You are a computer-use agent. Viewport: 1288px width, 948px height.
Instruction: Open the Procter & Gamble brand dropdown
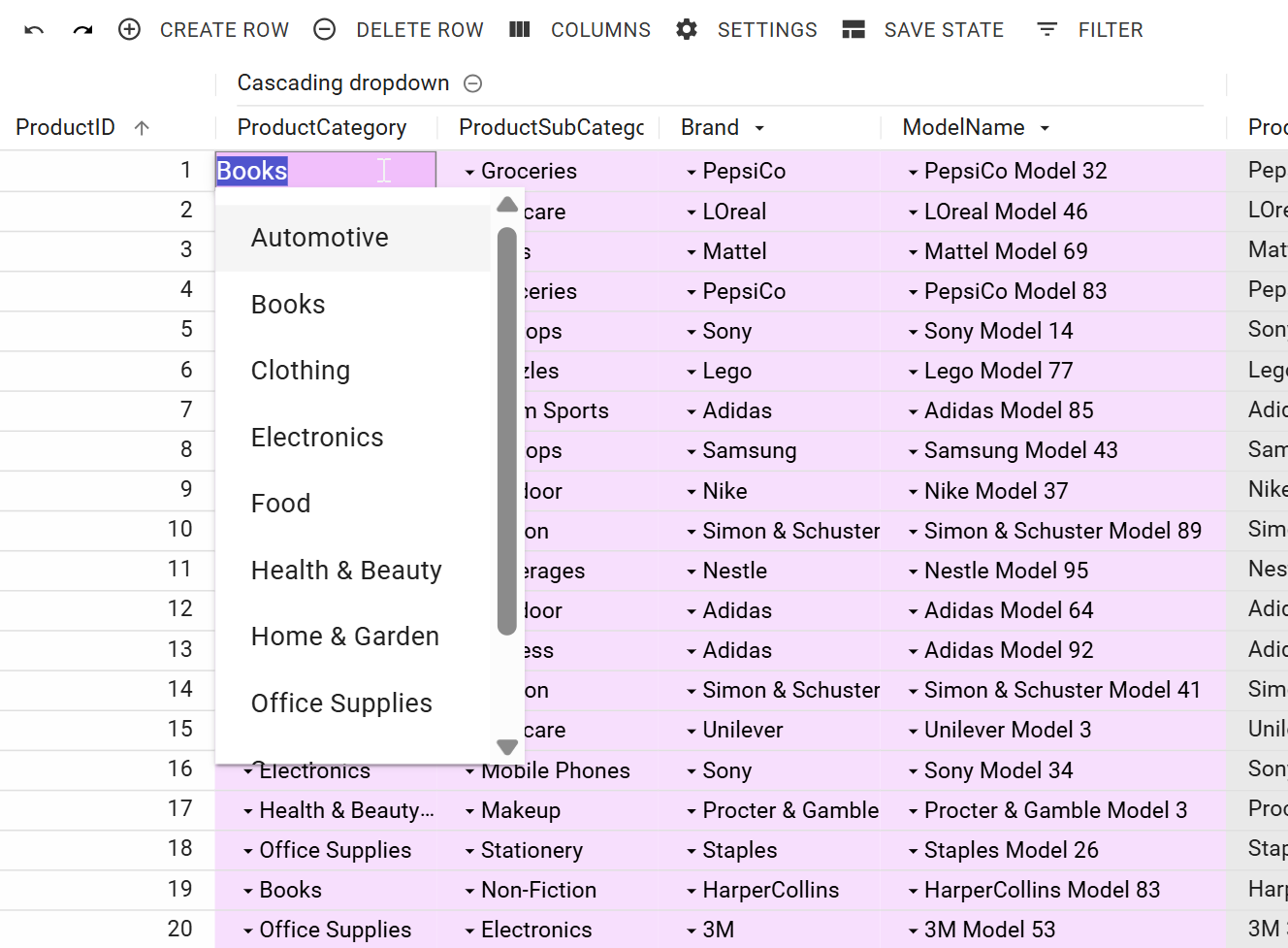click(692, 811)
